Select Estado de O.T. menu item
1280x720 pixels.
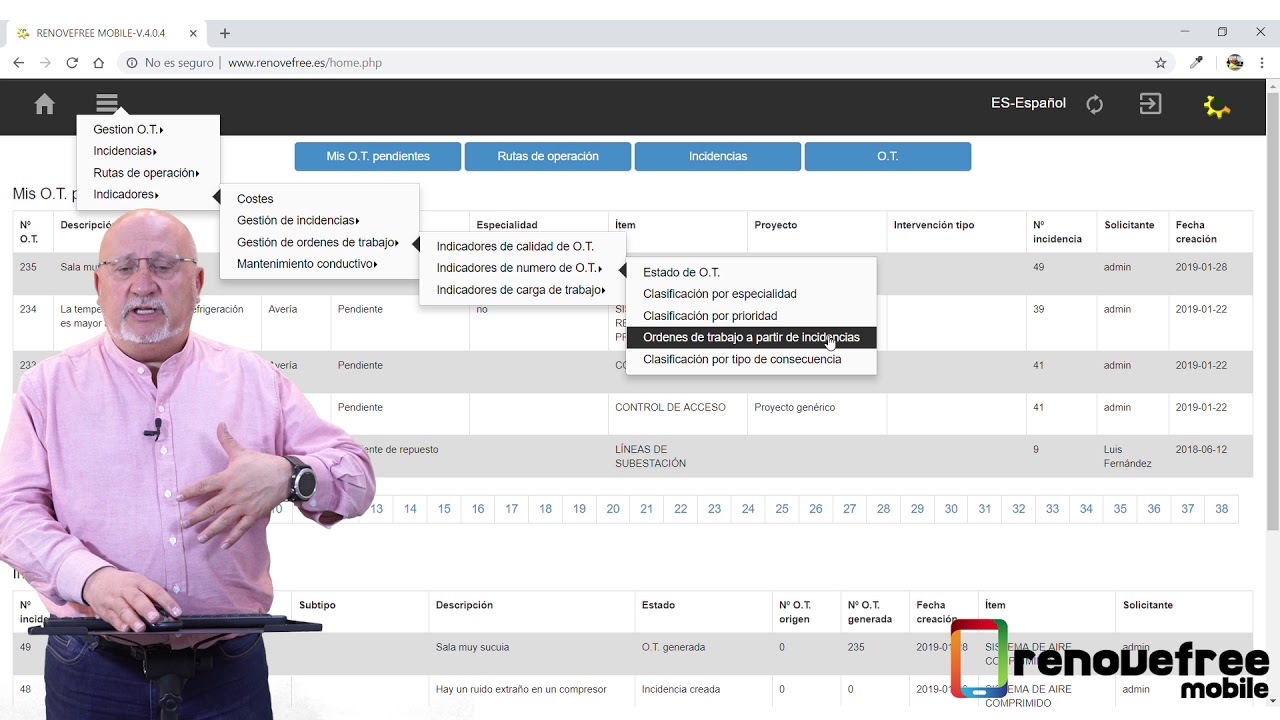[x=681, y=272]
